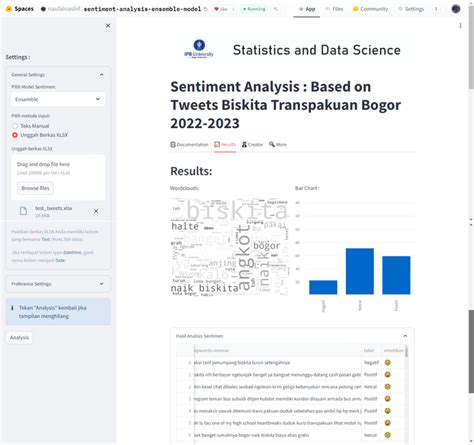The height and width of the screenshot is (445, 474).
Task: Click the IPB University logo
Action: tap(199, 49)
